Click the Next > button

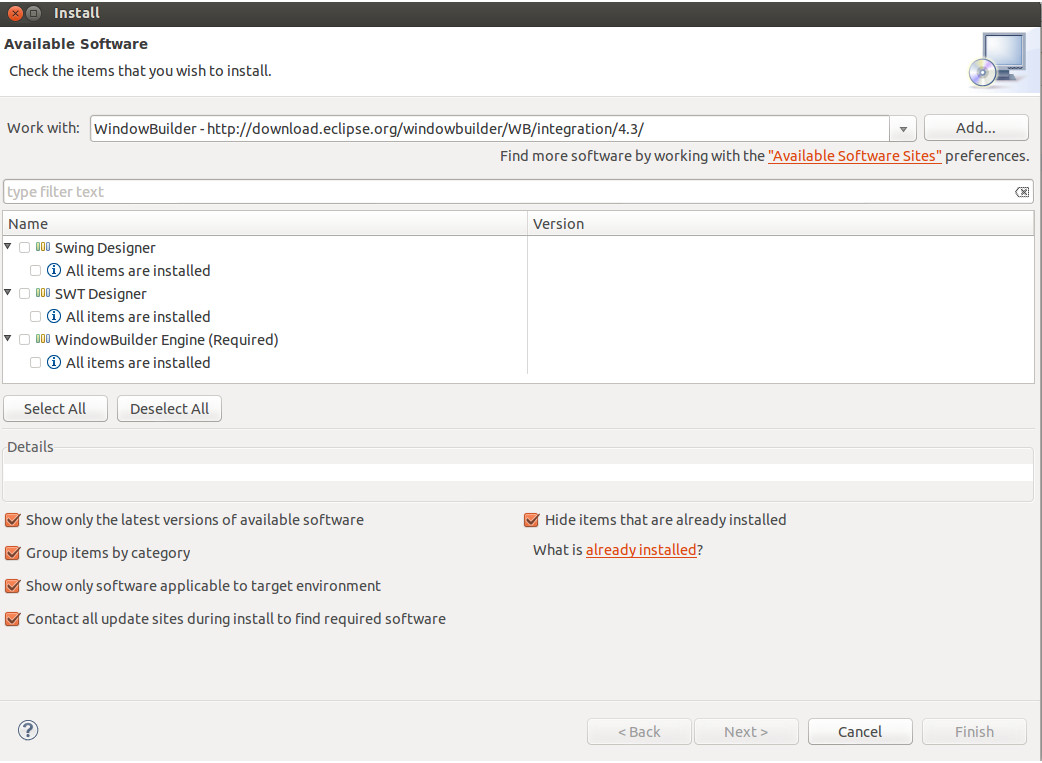pyautogui.click(x=746, y=732)
